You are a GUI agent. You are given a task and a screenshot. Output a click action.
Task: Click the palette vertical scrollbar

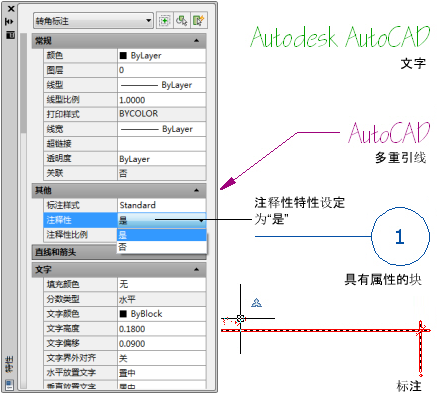[23, 210]
